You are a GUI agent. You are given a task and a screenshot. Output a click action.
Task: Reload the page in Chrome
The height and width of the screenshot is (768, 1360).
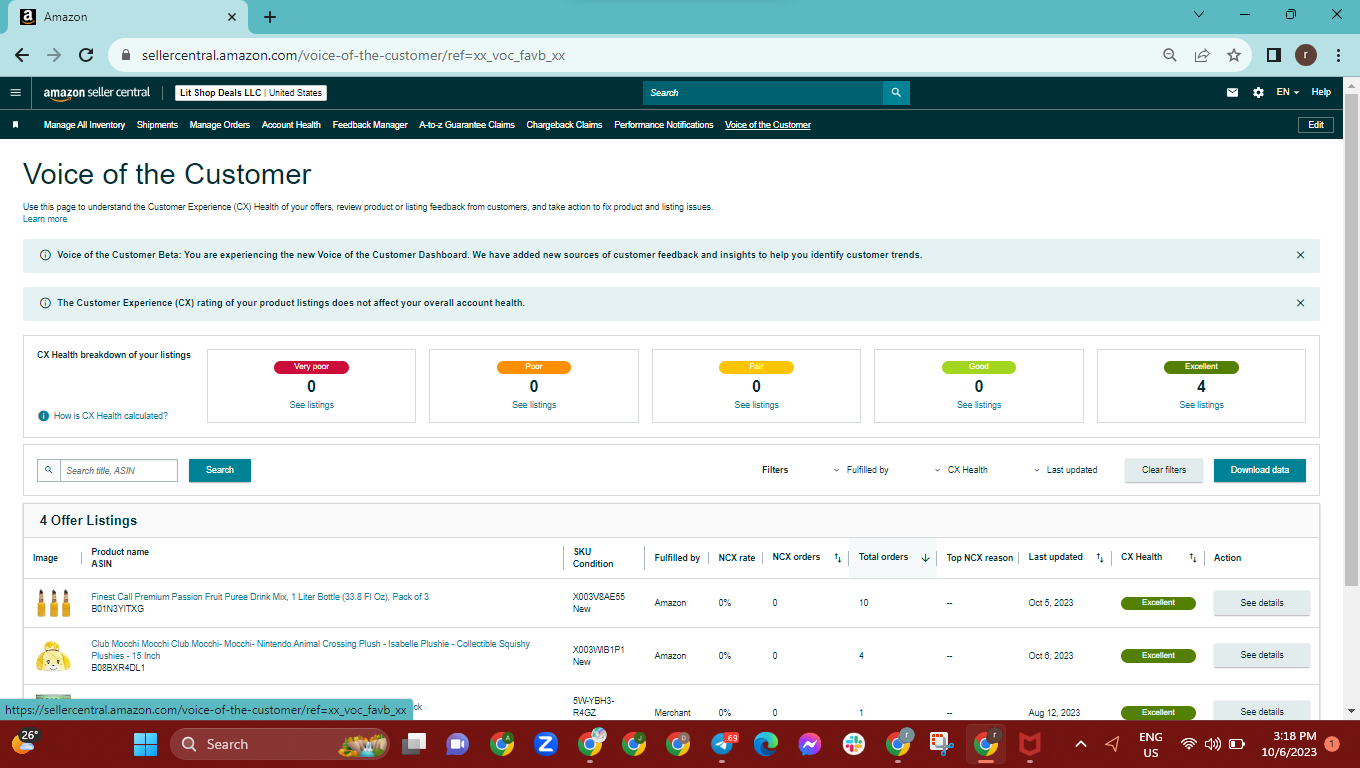86,55
